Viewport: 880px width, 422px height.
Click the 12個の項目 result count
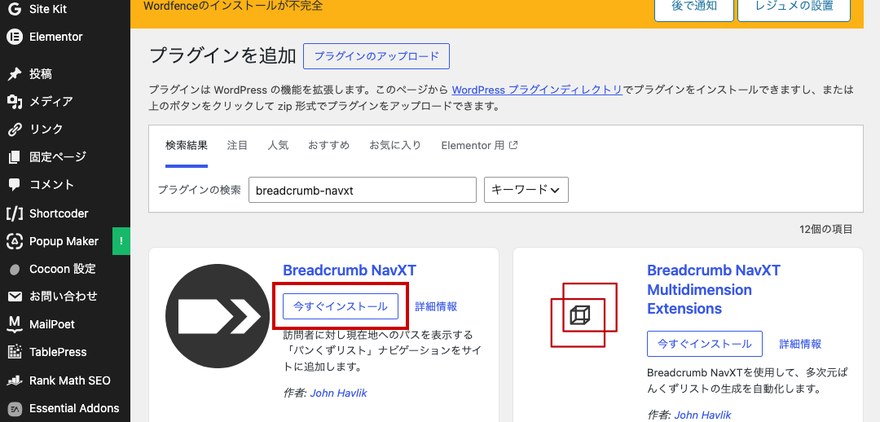click(x=826, y=229)
